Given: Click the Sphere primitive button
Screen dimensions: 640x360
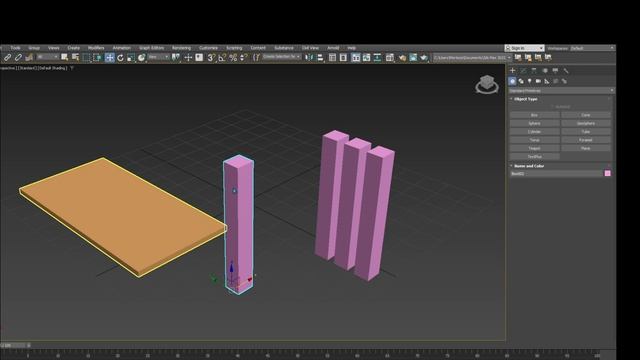Looking at the screenshot, I should tap(534, 123).
